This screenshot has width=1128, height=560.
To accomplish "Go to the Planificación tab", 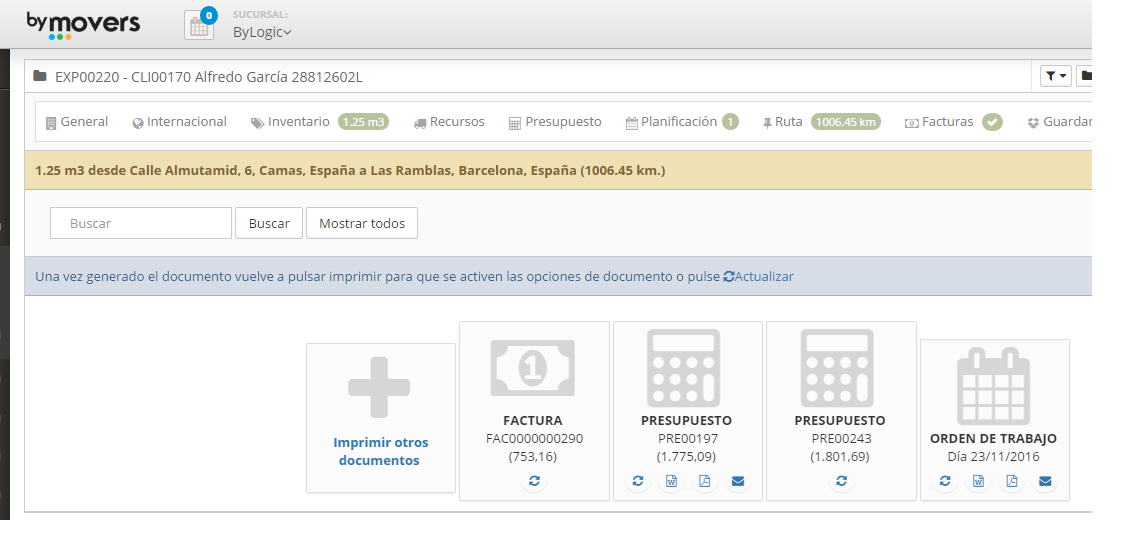I will click(x=679, y=122).
